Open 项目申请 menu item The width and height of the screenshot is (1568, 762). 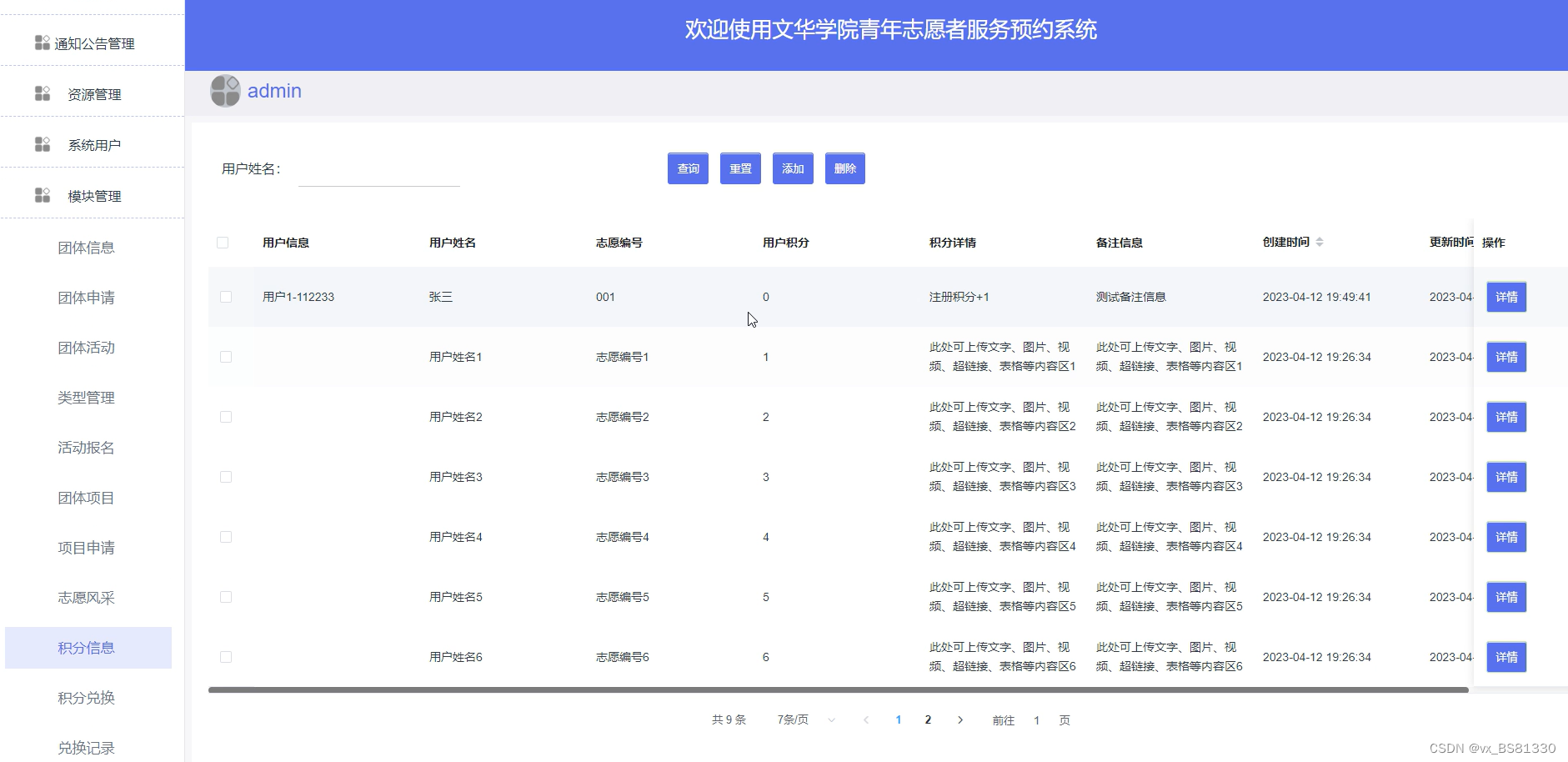coord(87,548)
